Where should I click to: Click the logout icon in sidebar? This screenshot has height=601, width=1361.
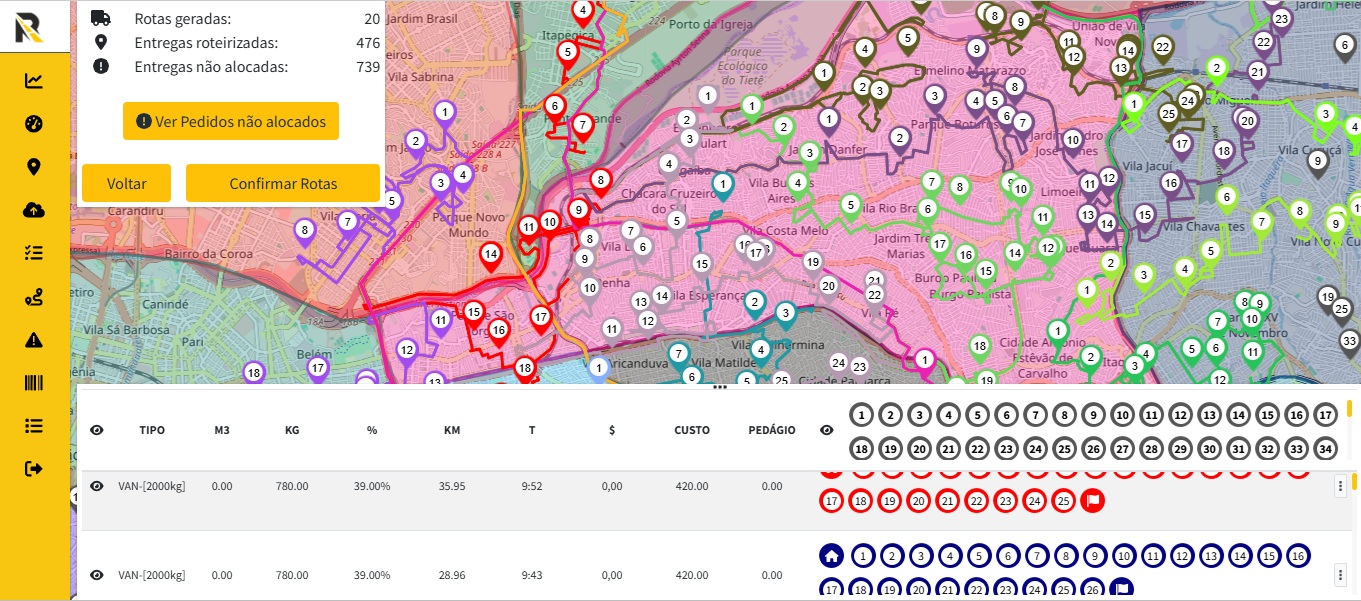[34, 469]
